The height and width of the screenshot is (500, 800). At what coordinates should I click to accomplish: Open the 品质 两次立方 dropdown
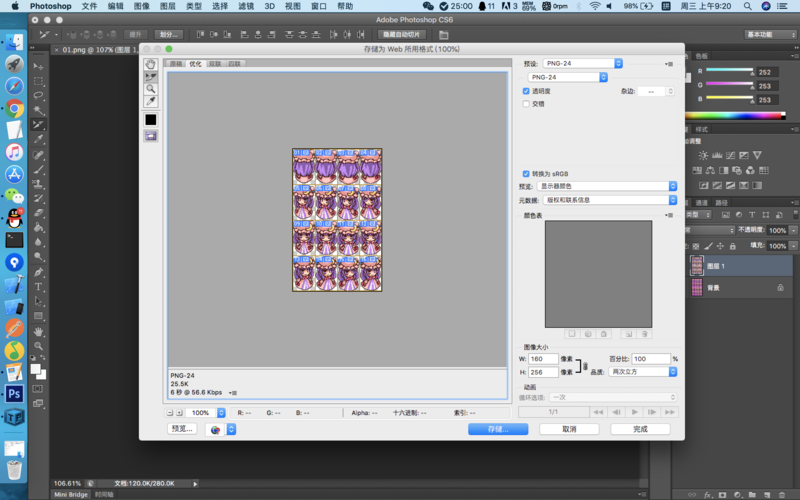click(x=643, y=372)
